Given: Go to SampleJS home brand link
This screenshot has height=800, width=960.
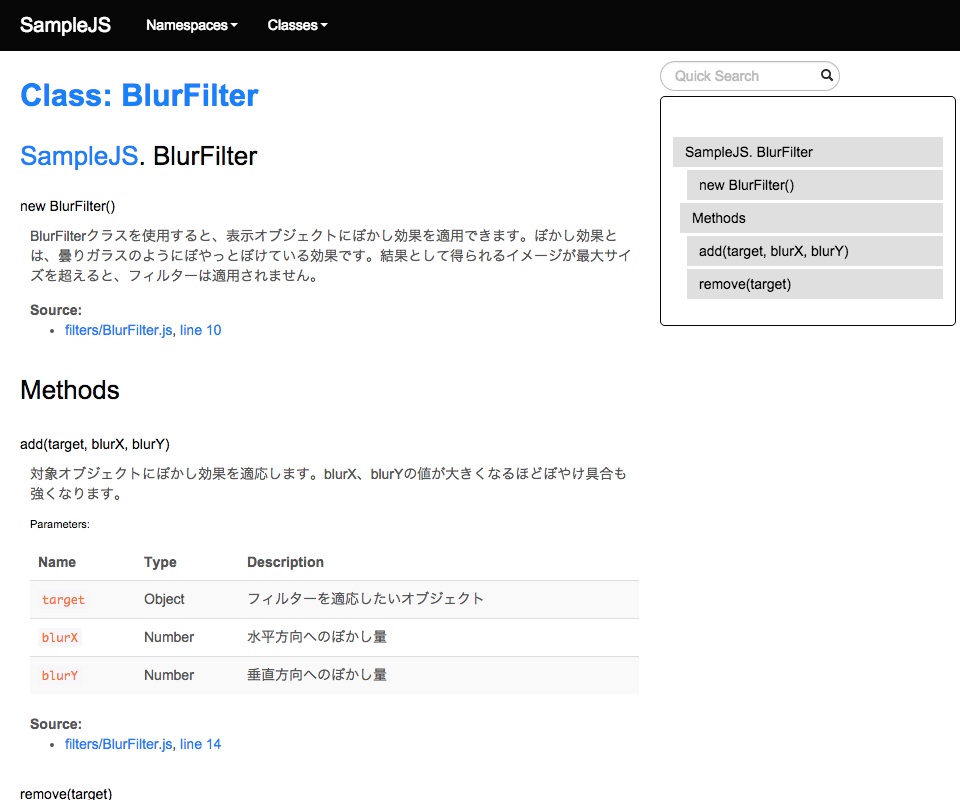Looking at the screenshot, I should pyautogui.click(x=66, y=25).
